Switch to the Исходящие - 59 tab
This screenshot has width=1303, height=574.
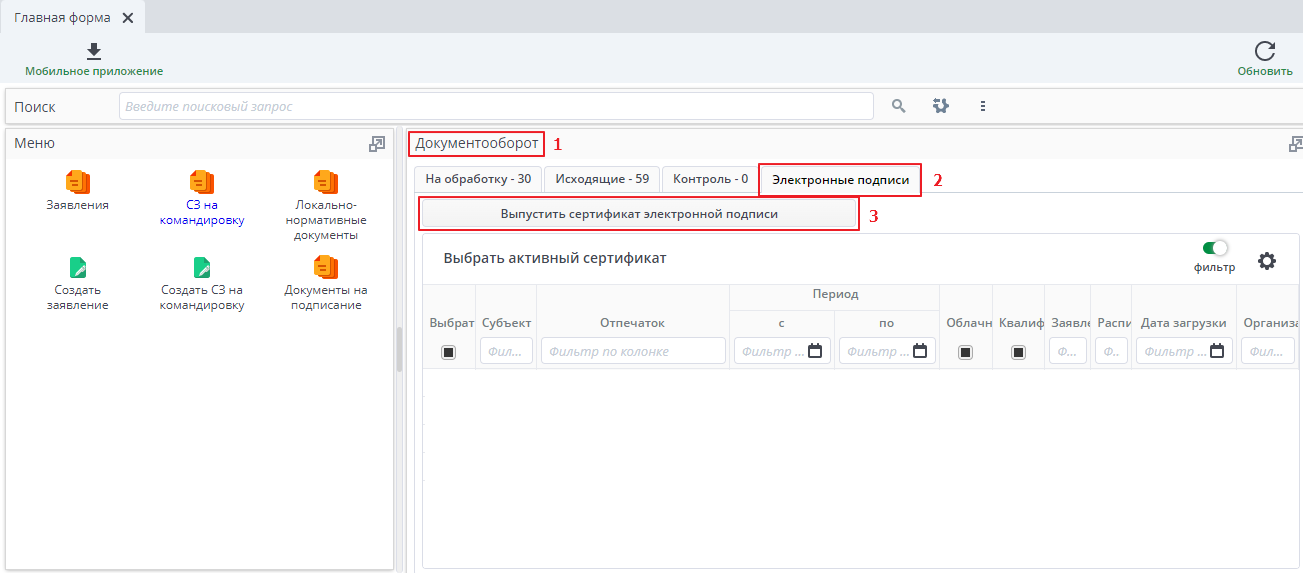(601, 180)
